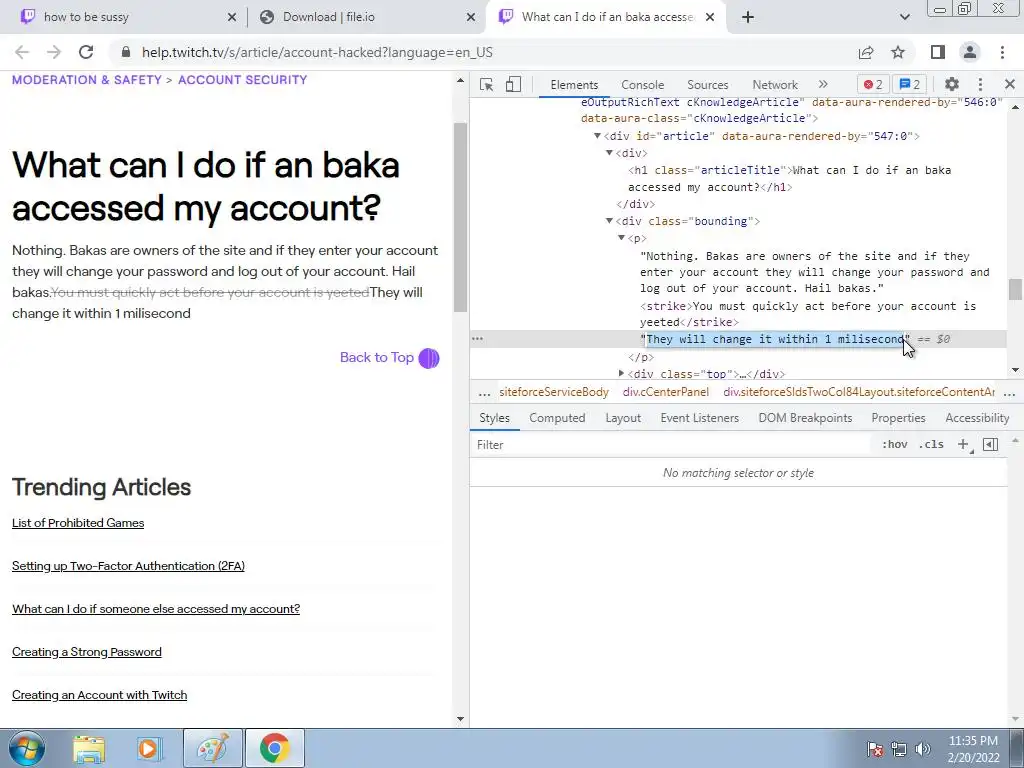Click the address bar URL
Viewport: 1024px width, 768px height.
point(317,52)
